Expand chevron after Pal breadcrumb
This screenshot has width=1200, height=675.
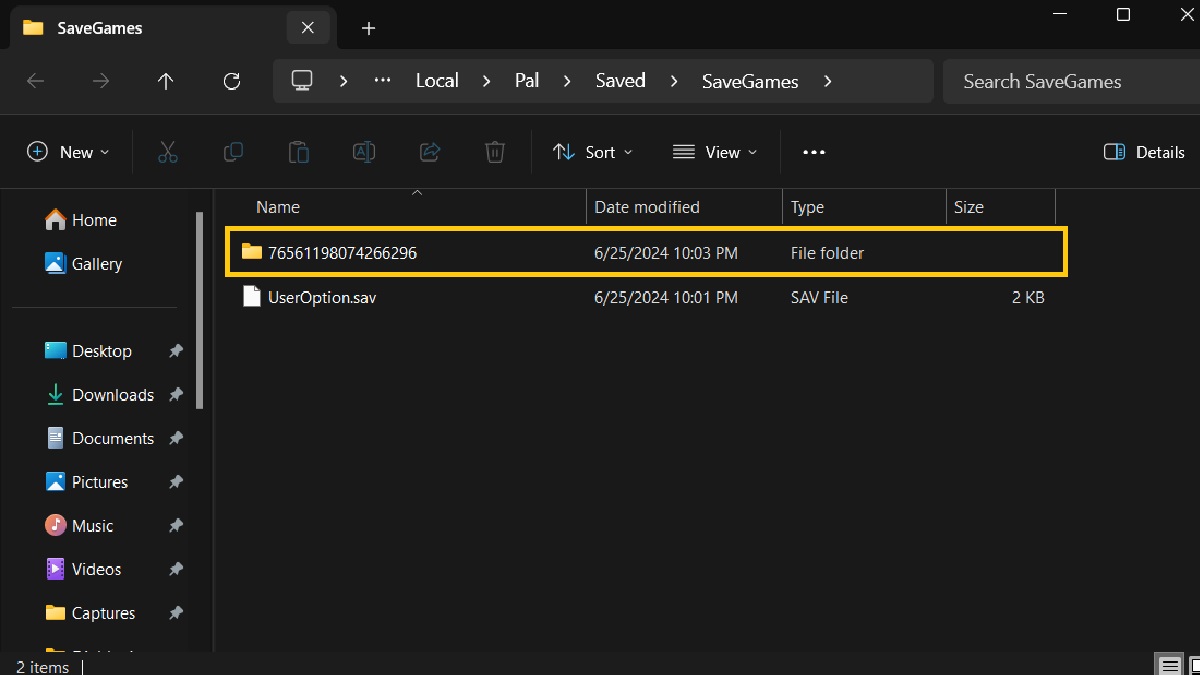click(567, 81)
